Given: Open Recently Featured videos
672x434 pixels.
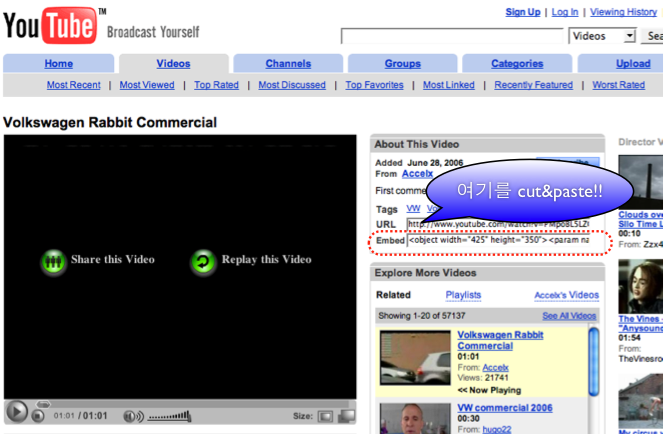Looking at the screenshot, I should (534, 85).
